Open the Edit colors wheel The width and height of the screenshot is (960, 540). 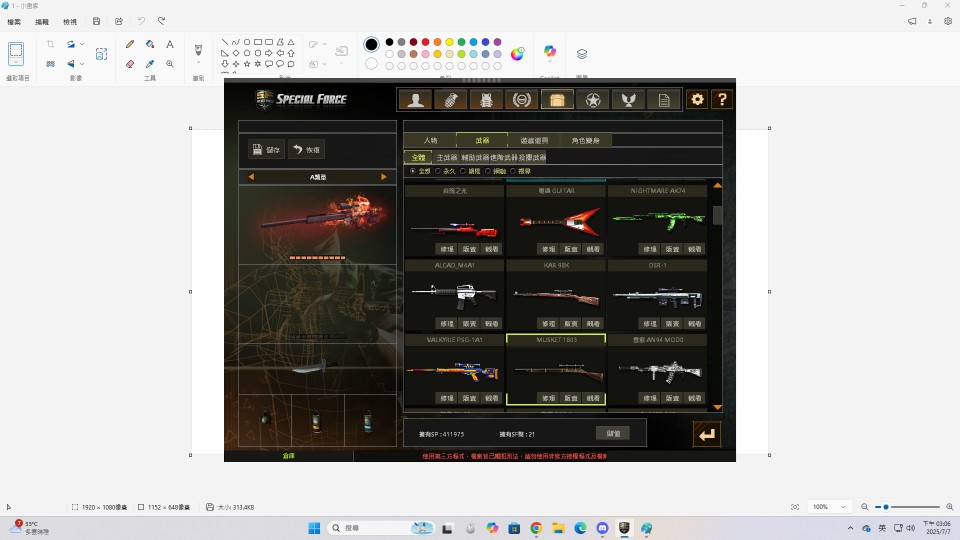pos(517,53)
